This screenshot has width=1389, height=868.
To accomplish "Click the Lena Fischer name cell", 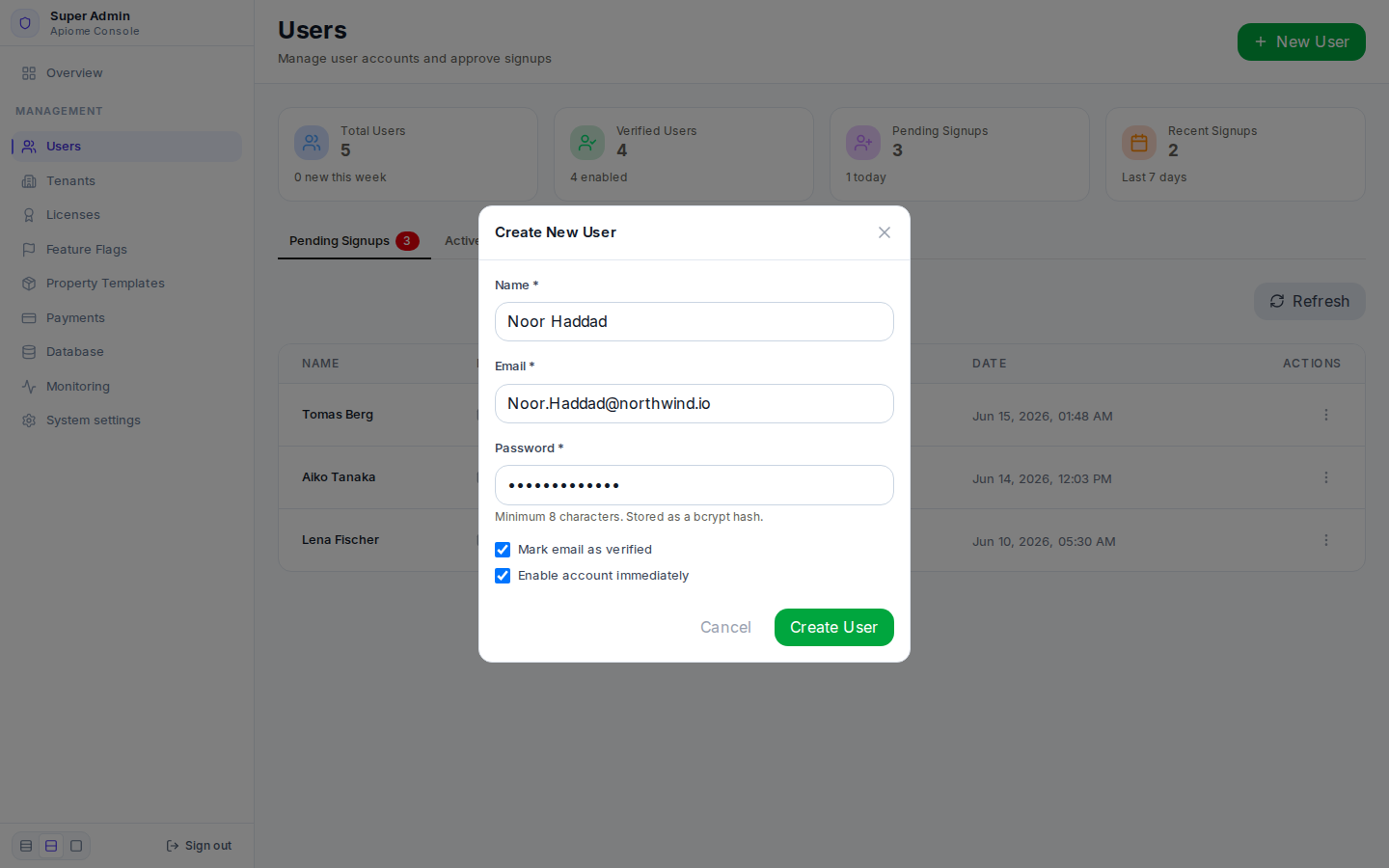I will click(340, 540).
